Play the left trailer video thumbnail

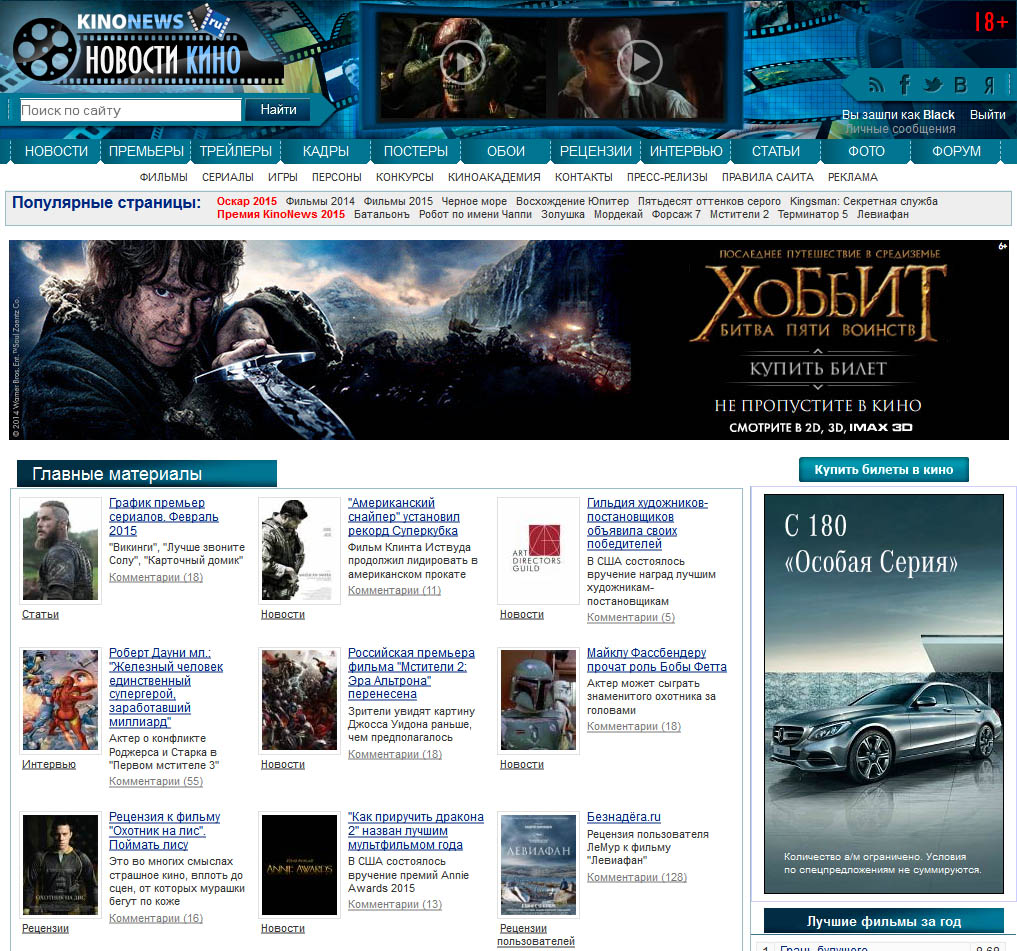coord(461,64)
